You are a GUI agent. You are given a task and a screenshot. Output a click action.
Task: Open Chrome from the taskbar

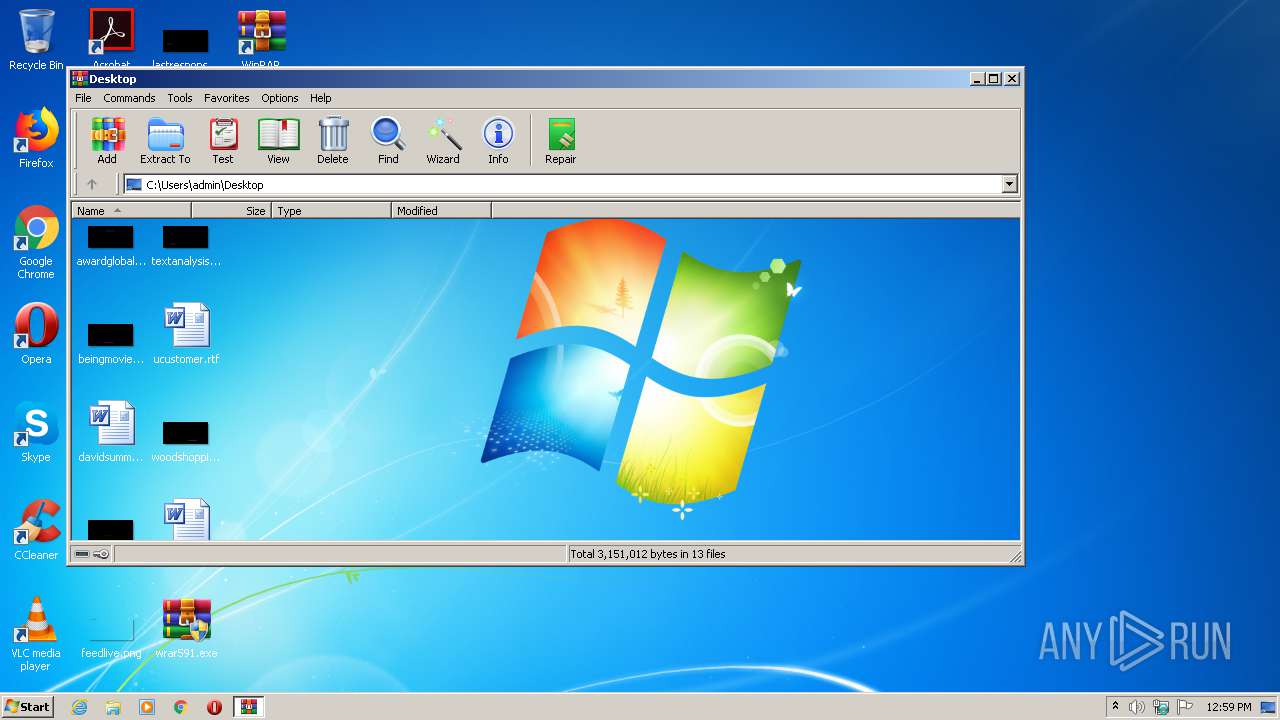[x=181, y=707]
